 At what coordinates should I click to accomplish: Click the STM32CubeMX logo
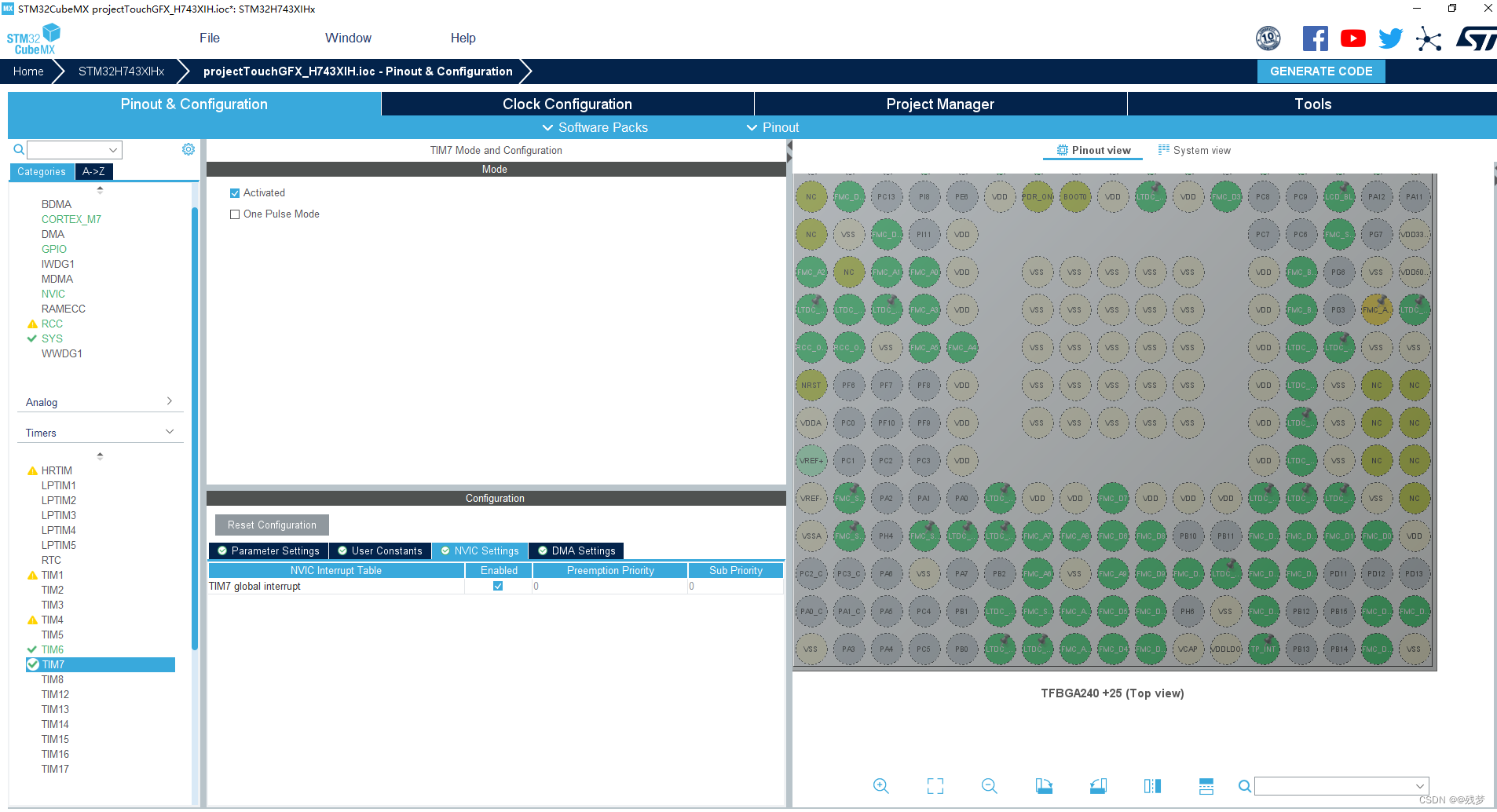click(33, 39)
